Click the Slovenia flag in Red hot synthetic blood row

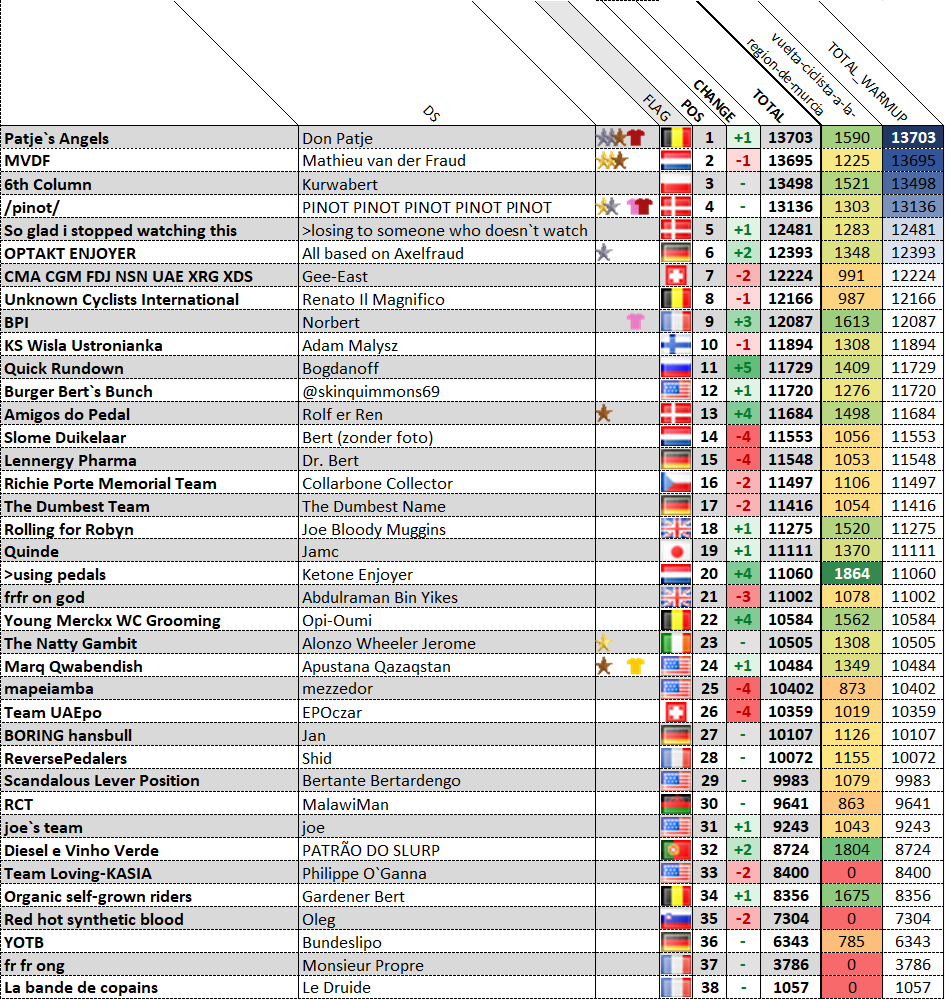pyautogui.click(x=675, y=919)
